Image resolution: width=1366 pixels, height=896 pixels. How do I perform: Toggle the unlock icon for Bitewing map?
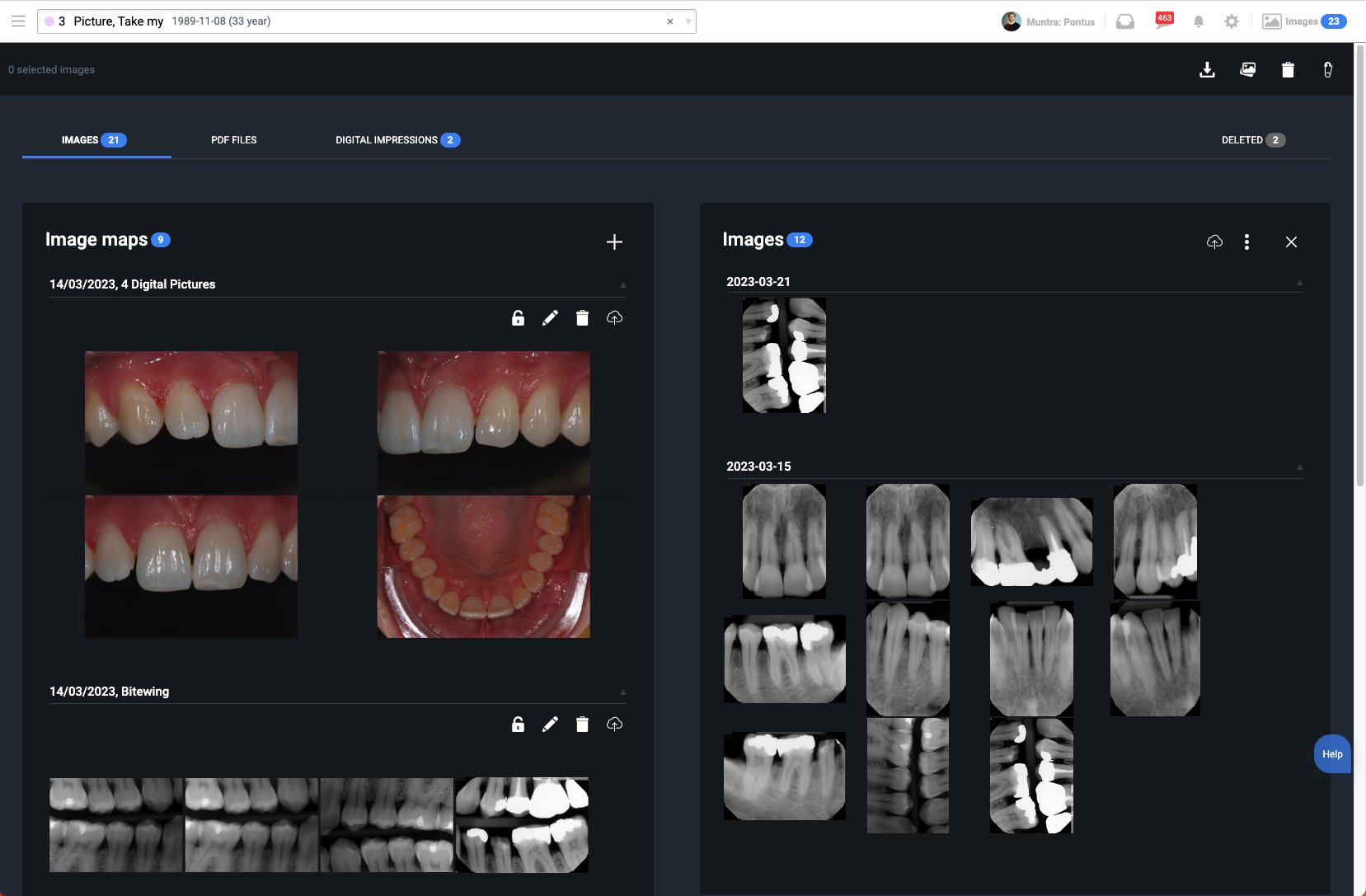518,724
